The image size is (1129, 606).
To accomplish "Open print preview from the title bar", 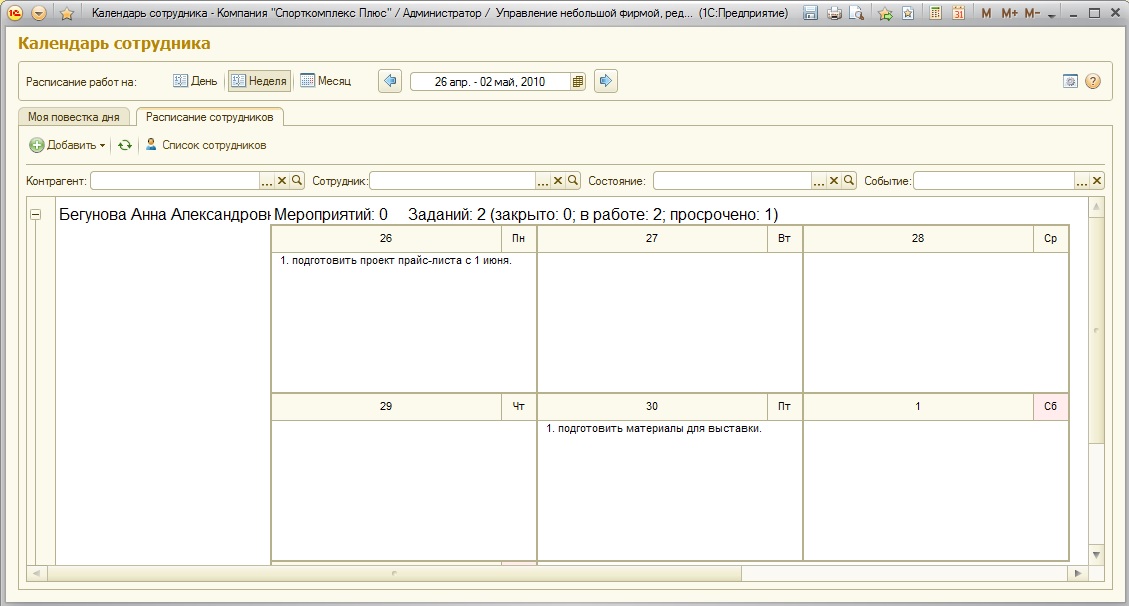I will tap(856, 13).
